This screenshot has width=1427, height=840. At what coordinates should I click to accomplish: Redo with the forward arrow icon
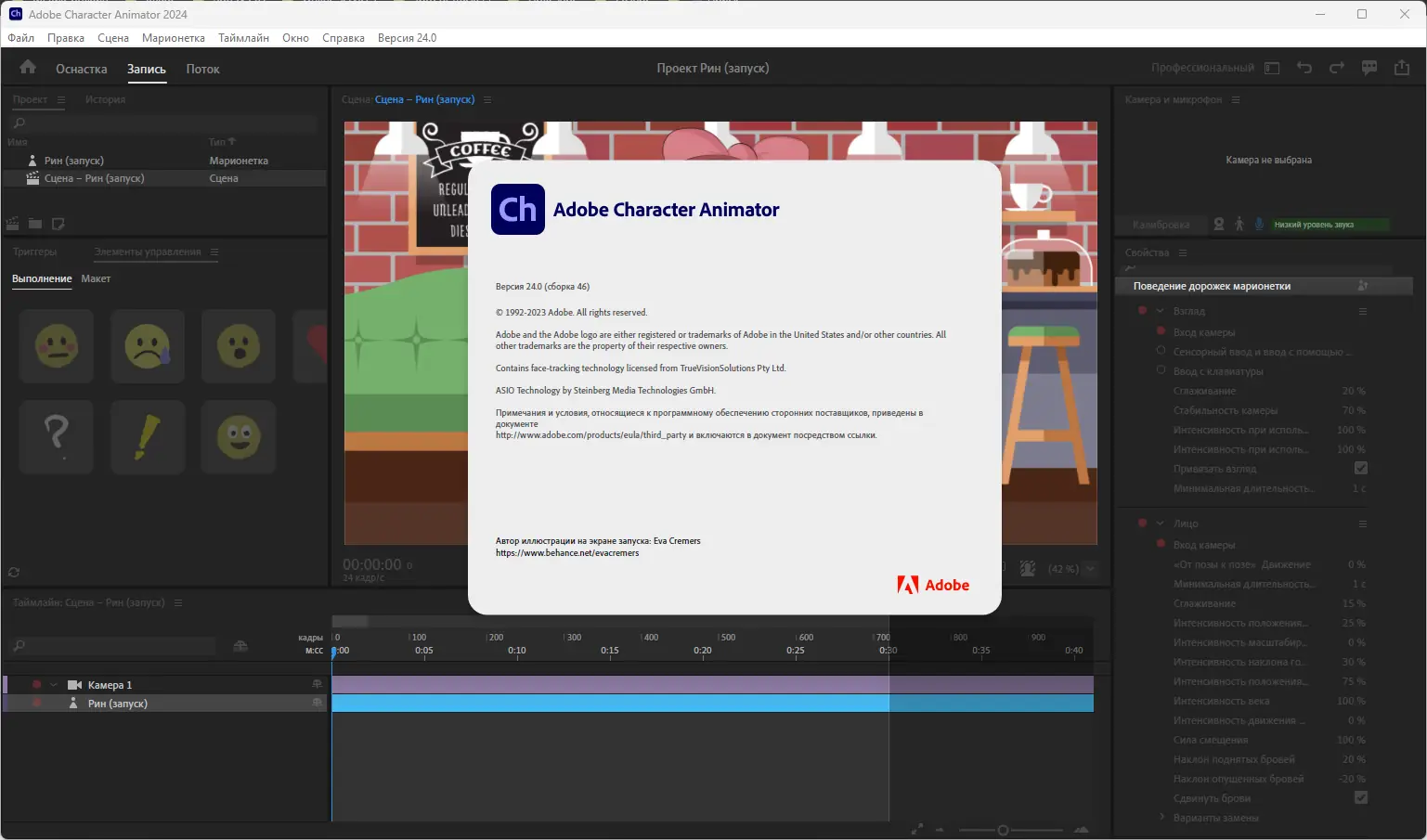click(1337, 68)
